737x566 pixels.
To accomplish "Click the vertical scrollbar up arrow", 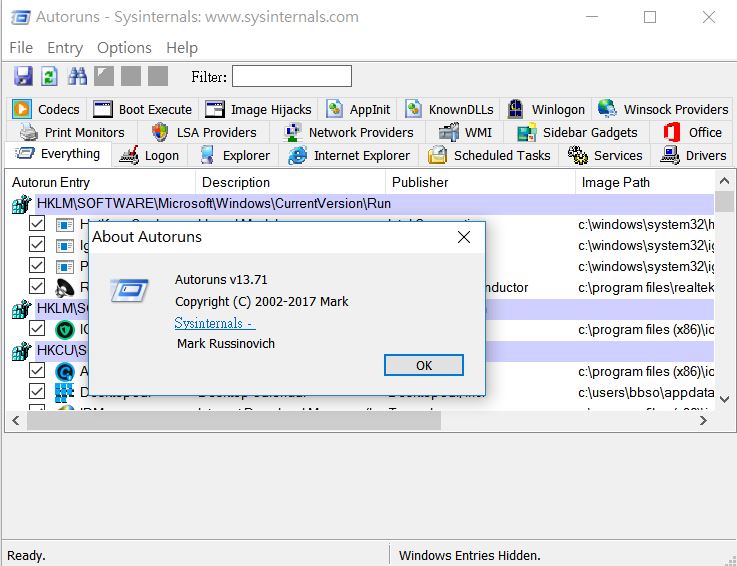I will [724, 181].
